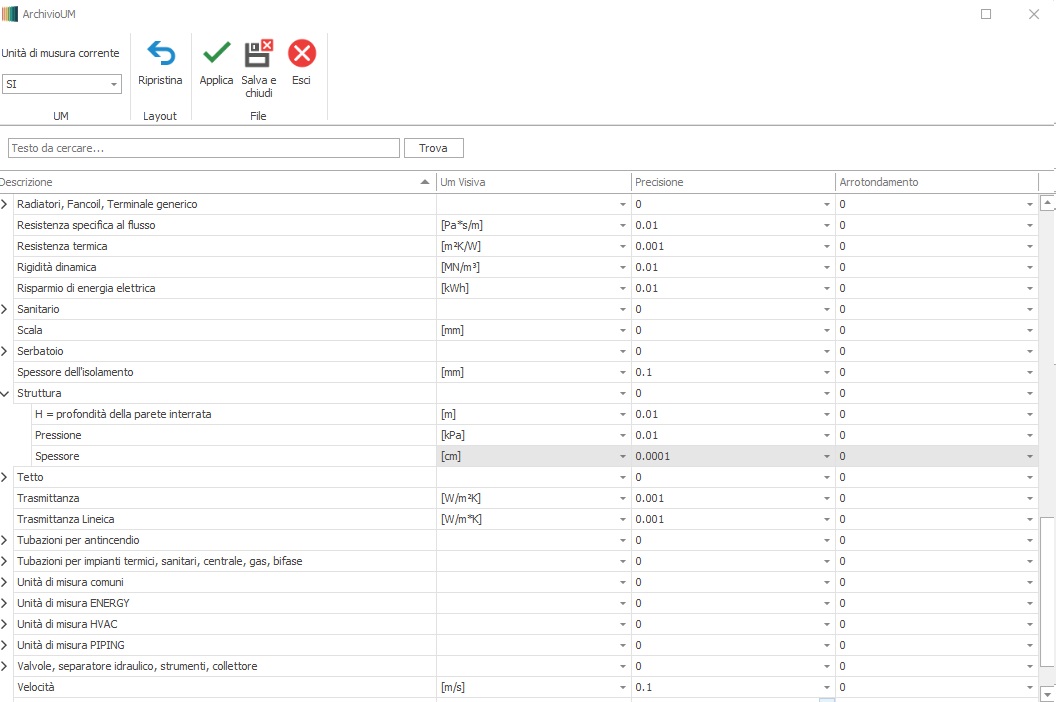The image size is (1056, 702).
Task: Click the ArchivioUM app icon in title bar
Action: click(x=10, y=14)
